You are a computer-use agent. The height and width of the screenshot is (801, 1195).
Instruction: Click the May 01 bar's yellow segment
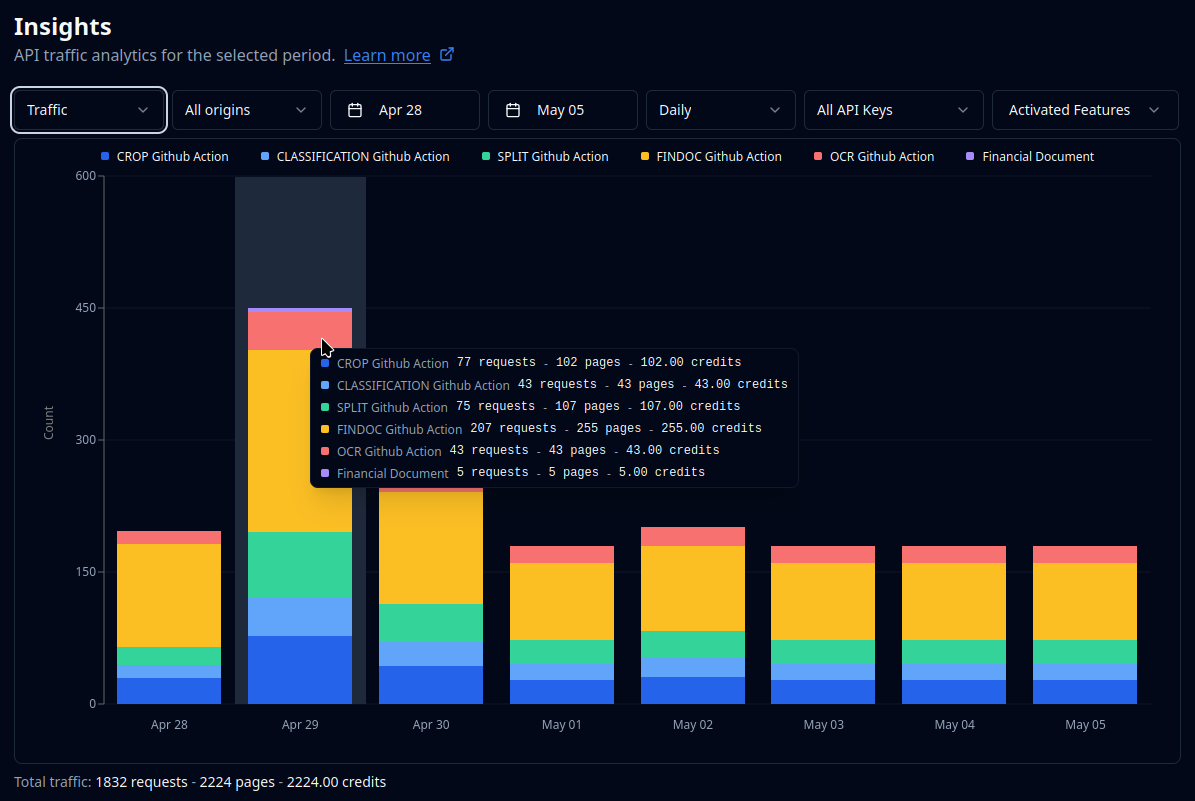(x=562, y=601)
